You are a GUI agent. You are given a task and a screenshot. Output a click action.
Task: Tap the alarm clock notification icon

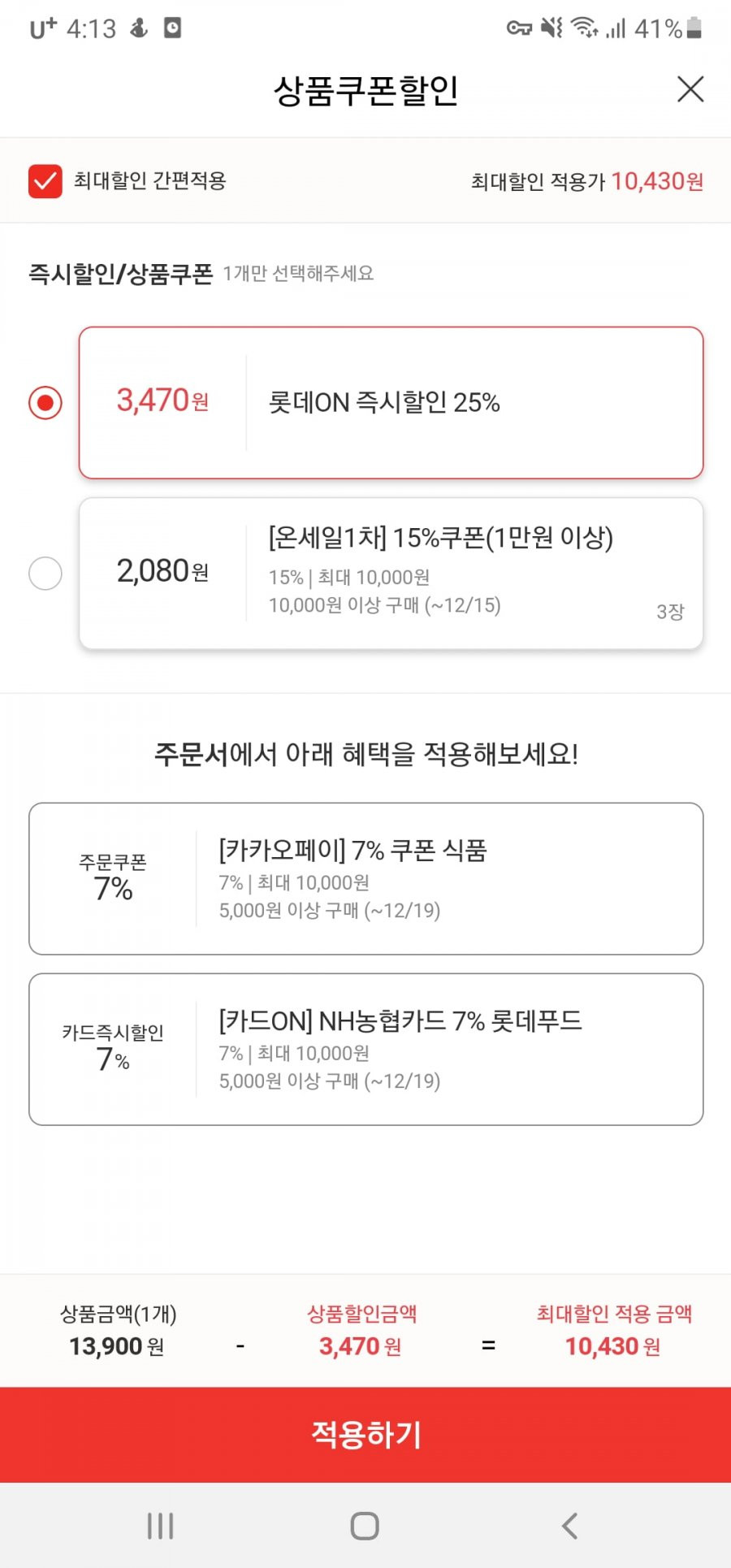(x=172, y=28)
